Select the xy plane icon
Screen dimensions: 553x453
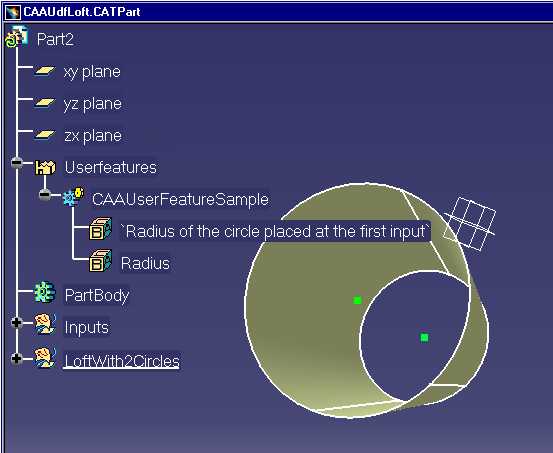(45, 71)
